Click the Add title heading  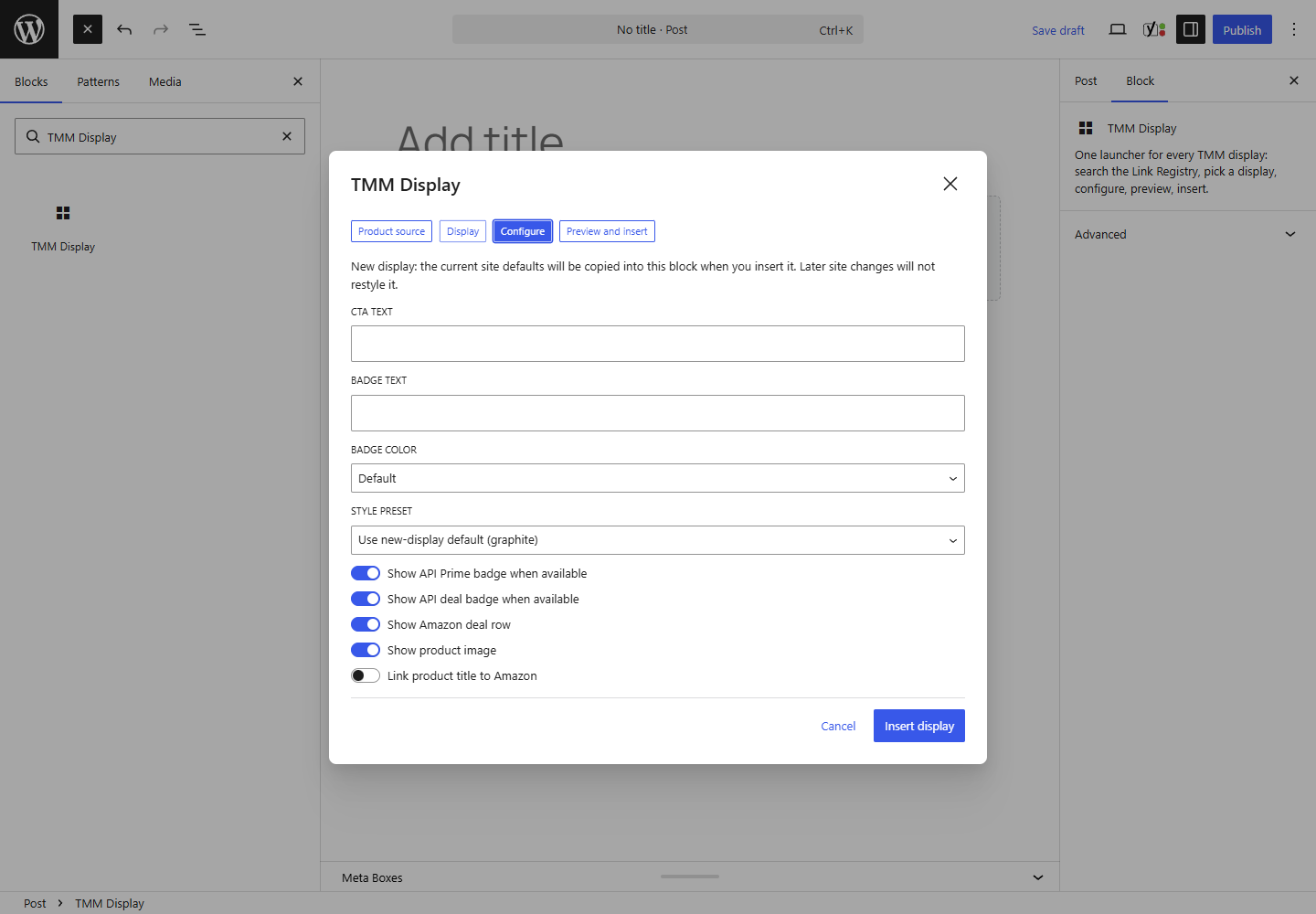coord(481,139)
